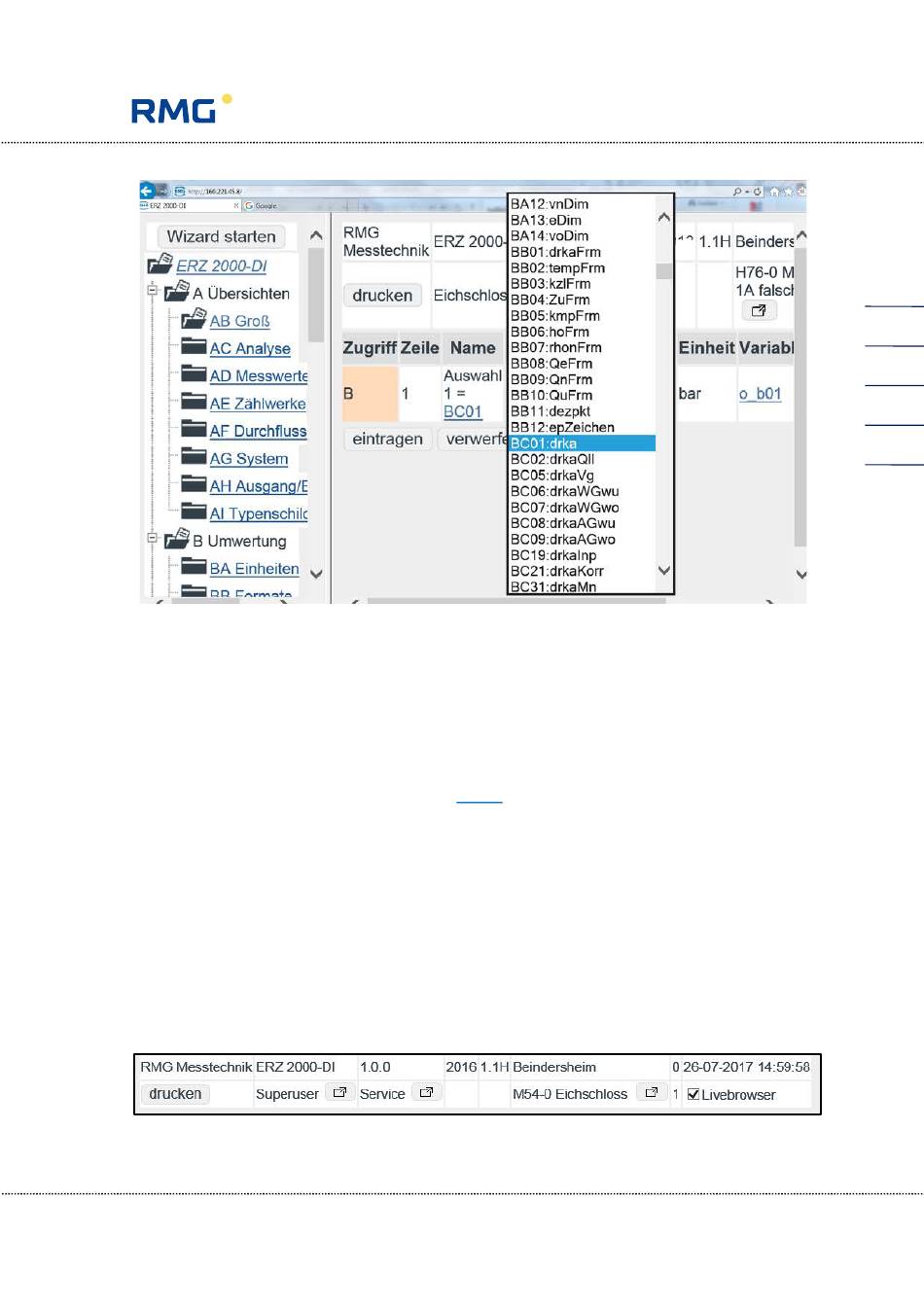924x1307 pixels.
Task: Click the folder icon next to AB Groß
Action: (194, 319)
